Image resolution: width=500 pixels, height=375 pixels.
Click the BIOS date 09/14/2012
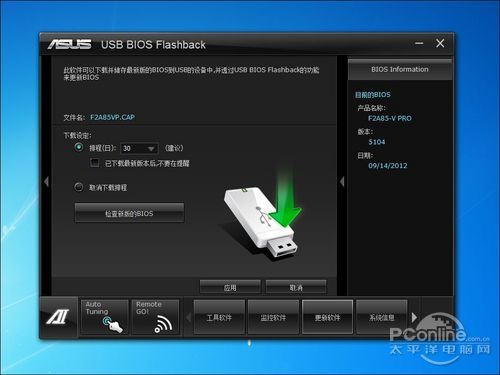(x=388, y=166)
